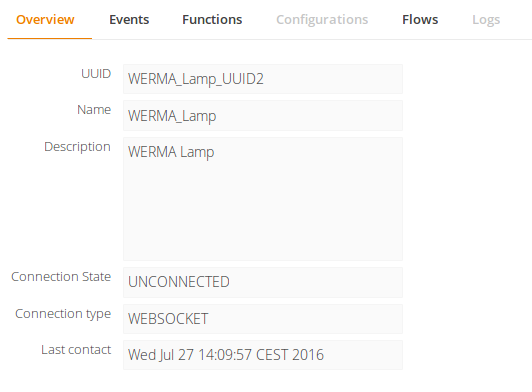Click the UUID field showing WERMA_Lamp_UUID2
Viewport: 532px width, 392px height.
(x=263, y=79)
